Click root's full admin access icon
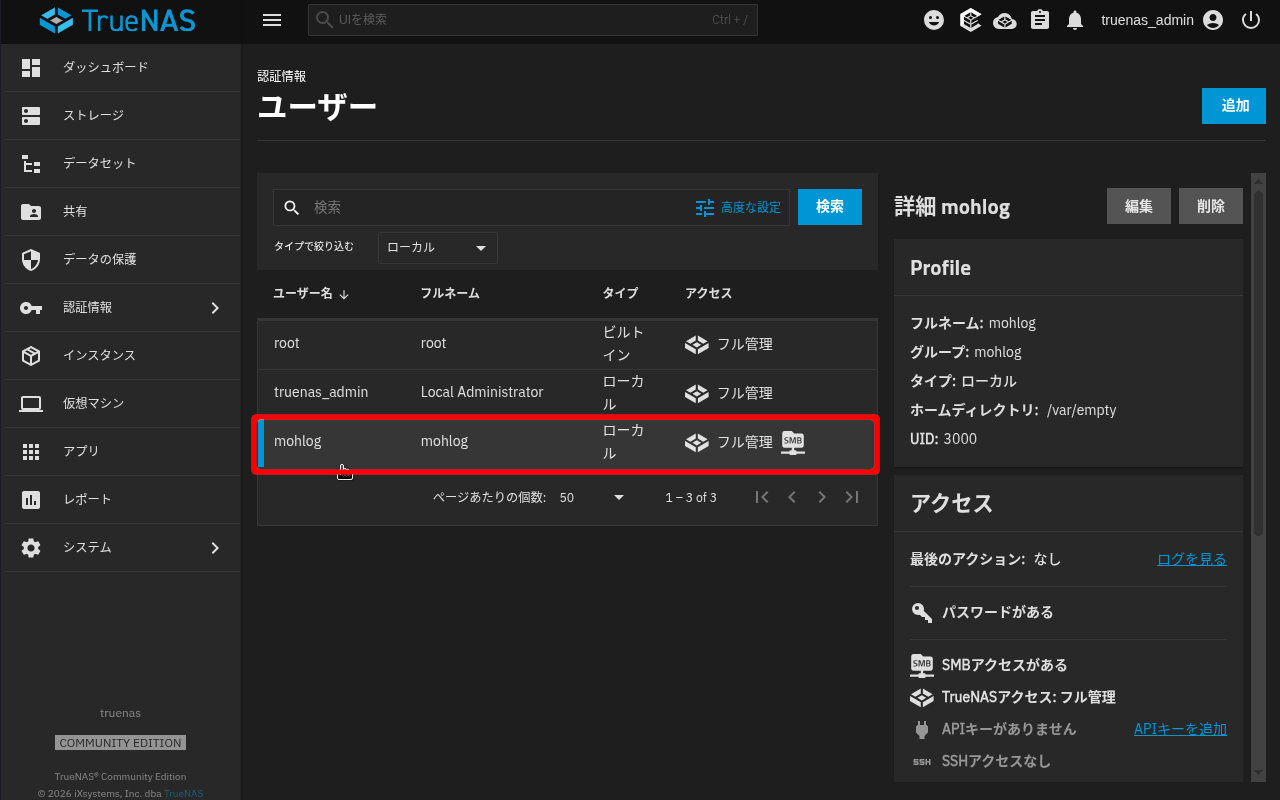The width and height of the screenshot is (1280, 800). click(697, 344)
